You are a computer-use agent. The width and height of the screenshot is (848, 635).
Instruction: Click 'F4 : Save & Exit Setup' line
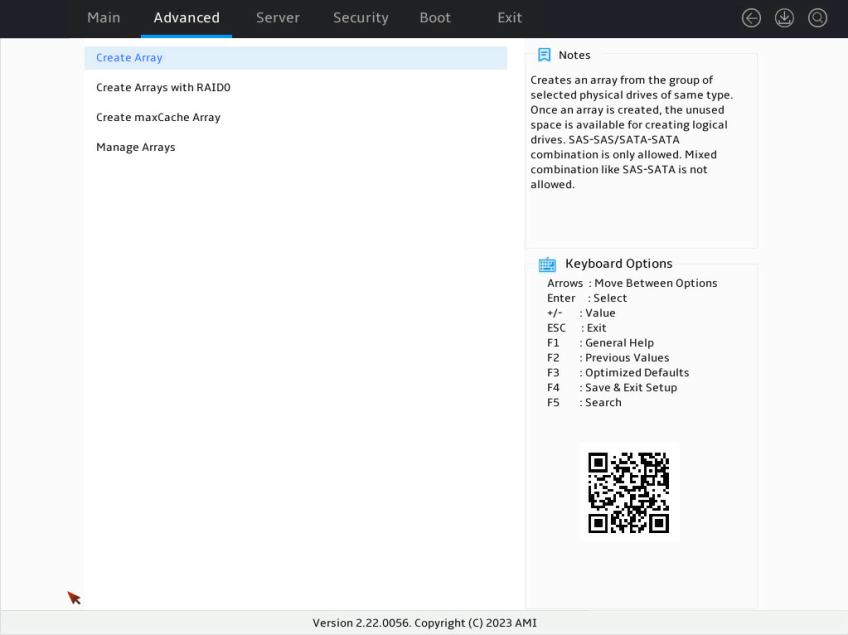612,387
